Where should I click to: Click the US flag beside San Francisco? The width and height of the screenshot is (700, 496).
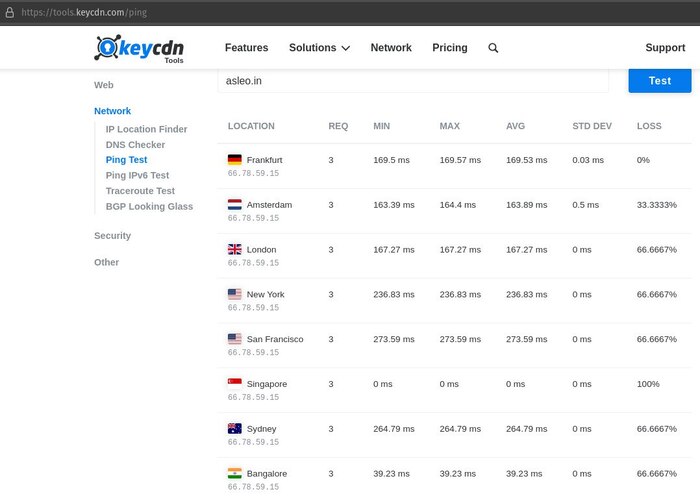coord(235,339)
